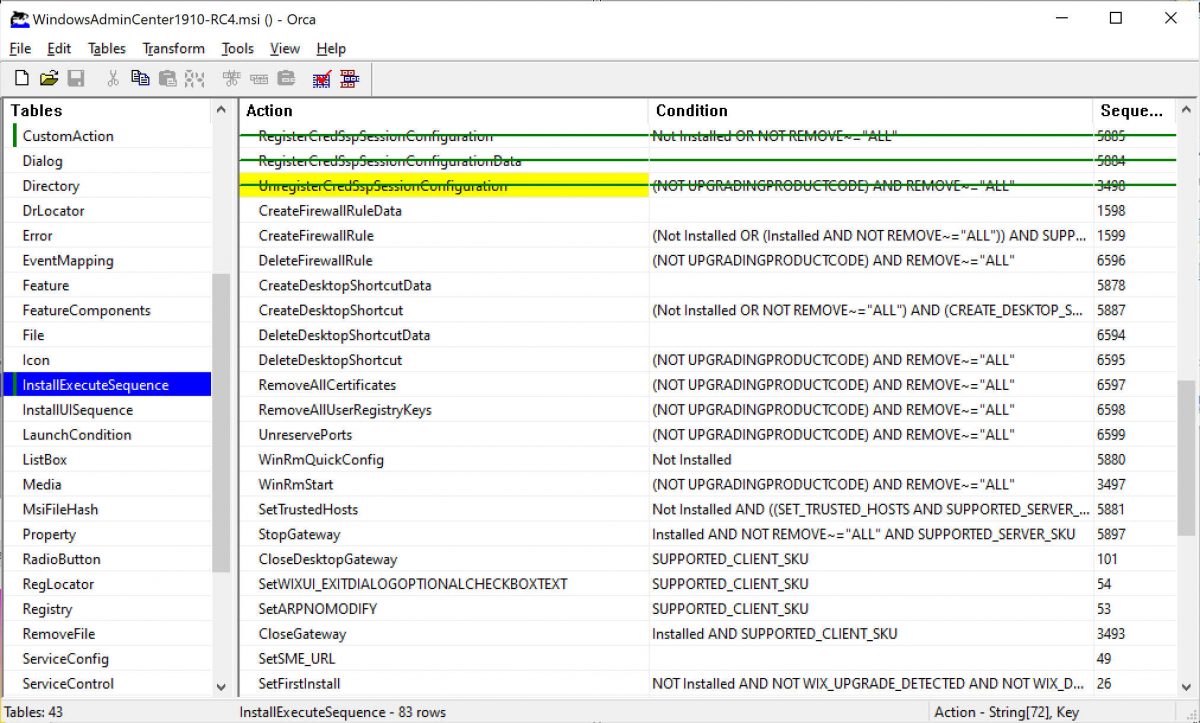Select the Registry table in list
The image size is (1200, 723).
pyautogui.click(x=47, y=609)
